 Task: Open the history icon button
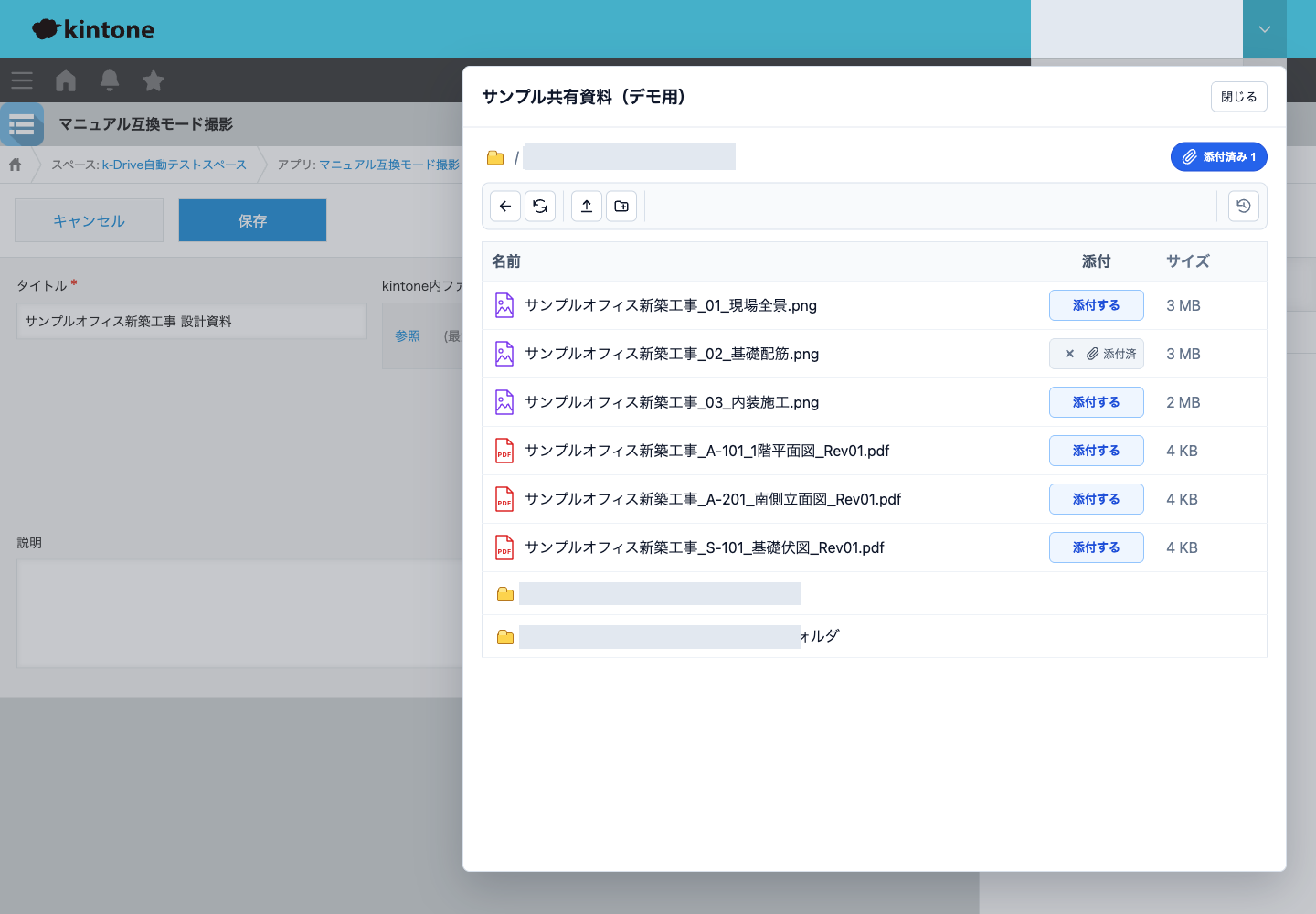coord(1244,207)
